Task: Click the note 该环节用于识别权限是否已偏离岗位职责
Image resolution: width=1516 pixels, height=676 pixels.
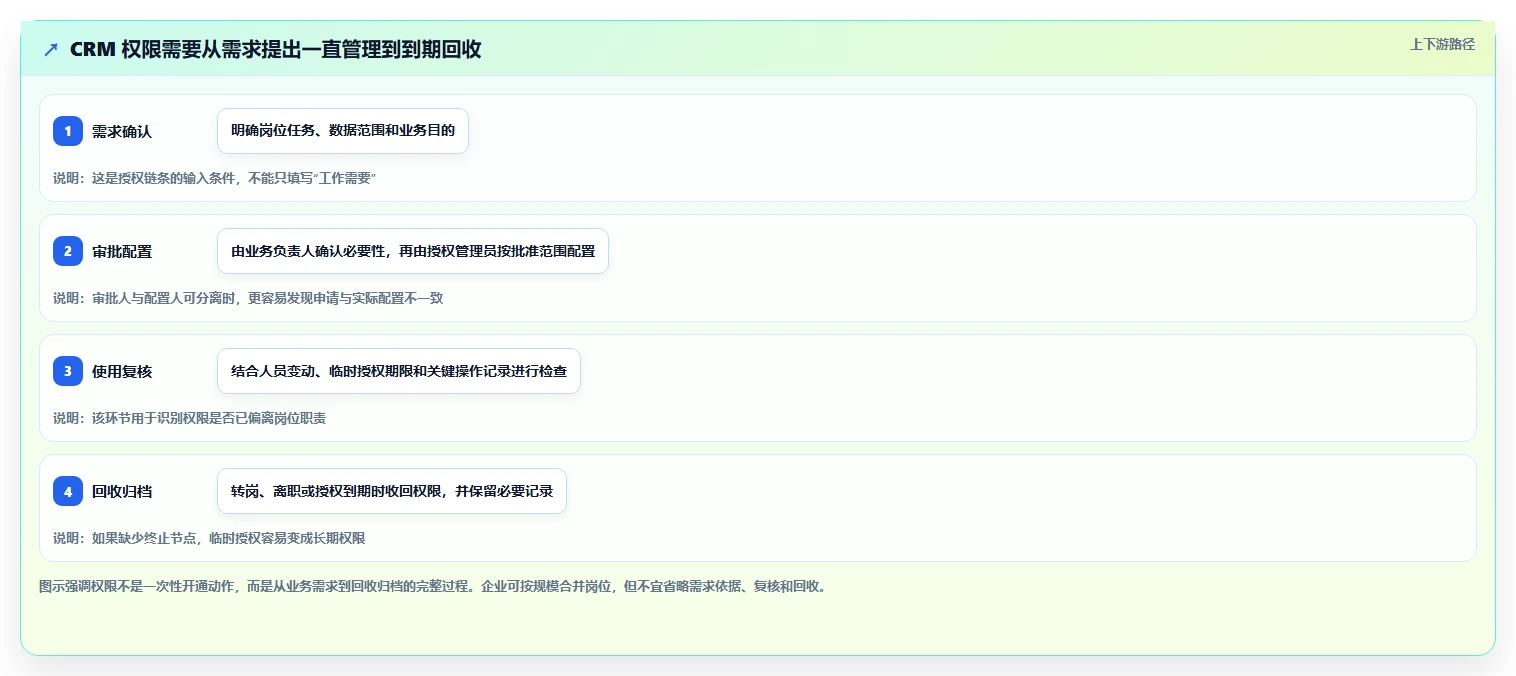Action: click(x=189, y=418)
